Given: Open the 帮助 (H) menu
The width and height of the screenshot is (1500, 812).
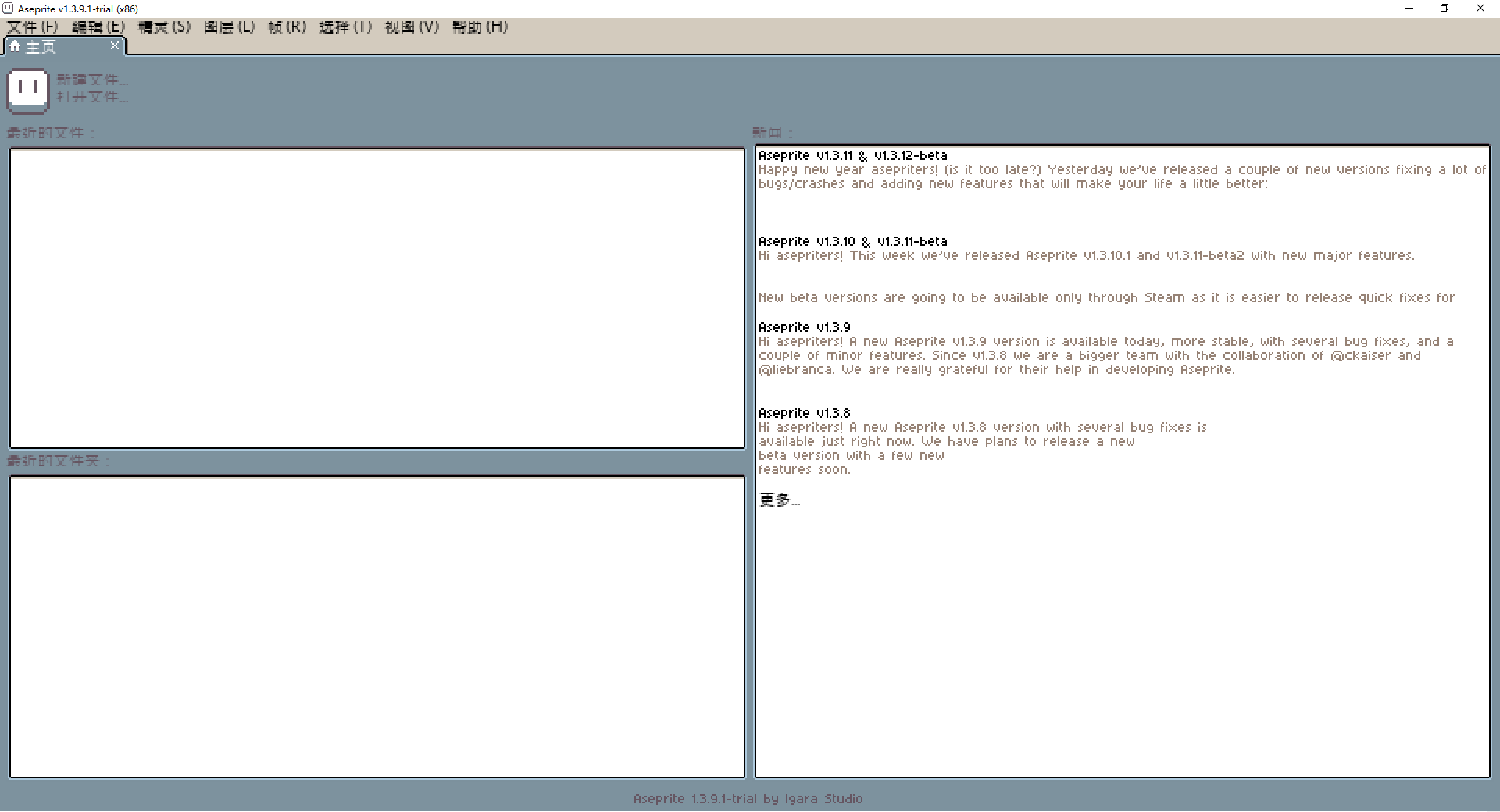Looking at the screenshot, I should [x=480, y=27].
